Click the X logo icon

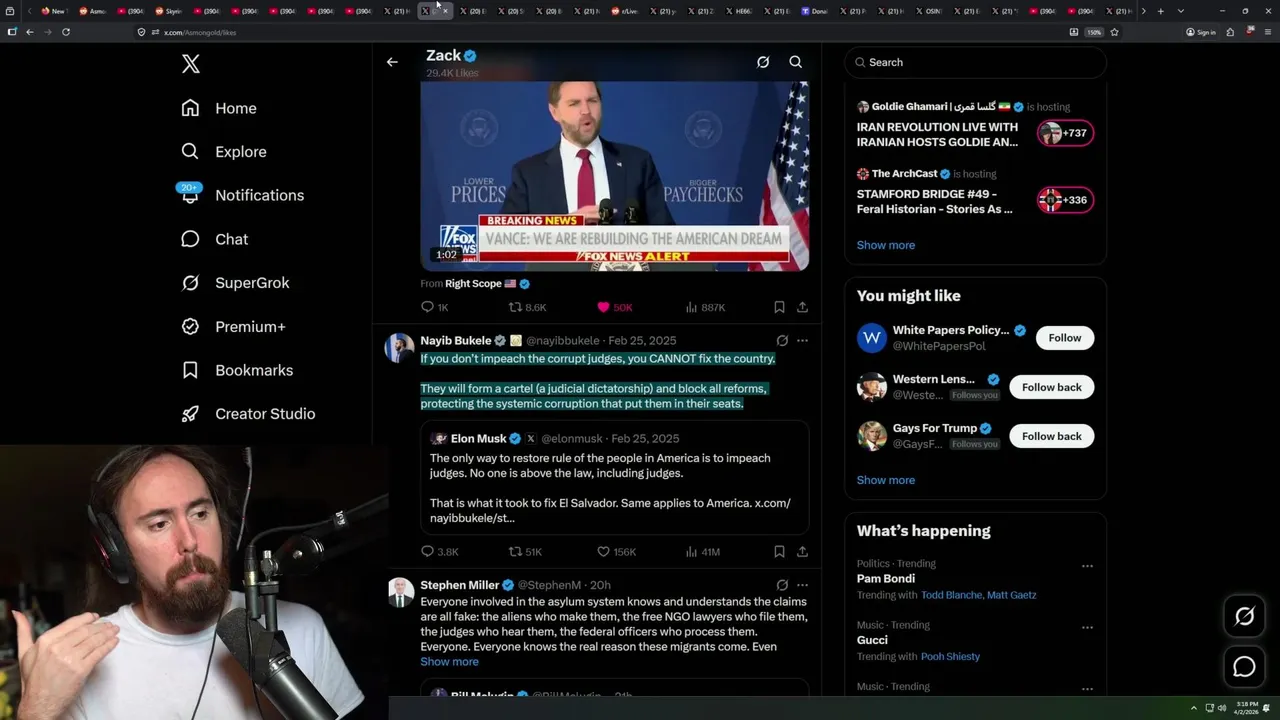[191, 64]
